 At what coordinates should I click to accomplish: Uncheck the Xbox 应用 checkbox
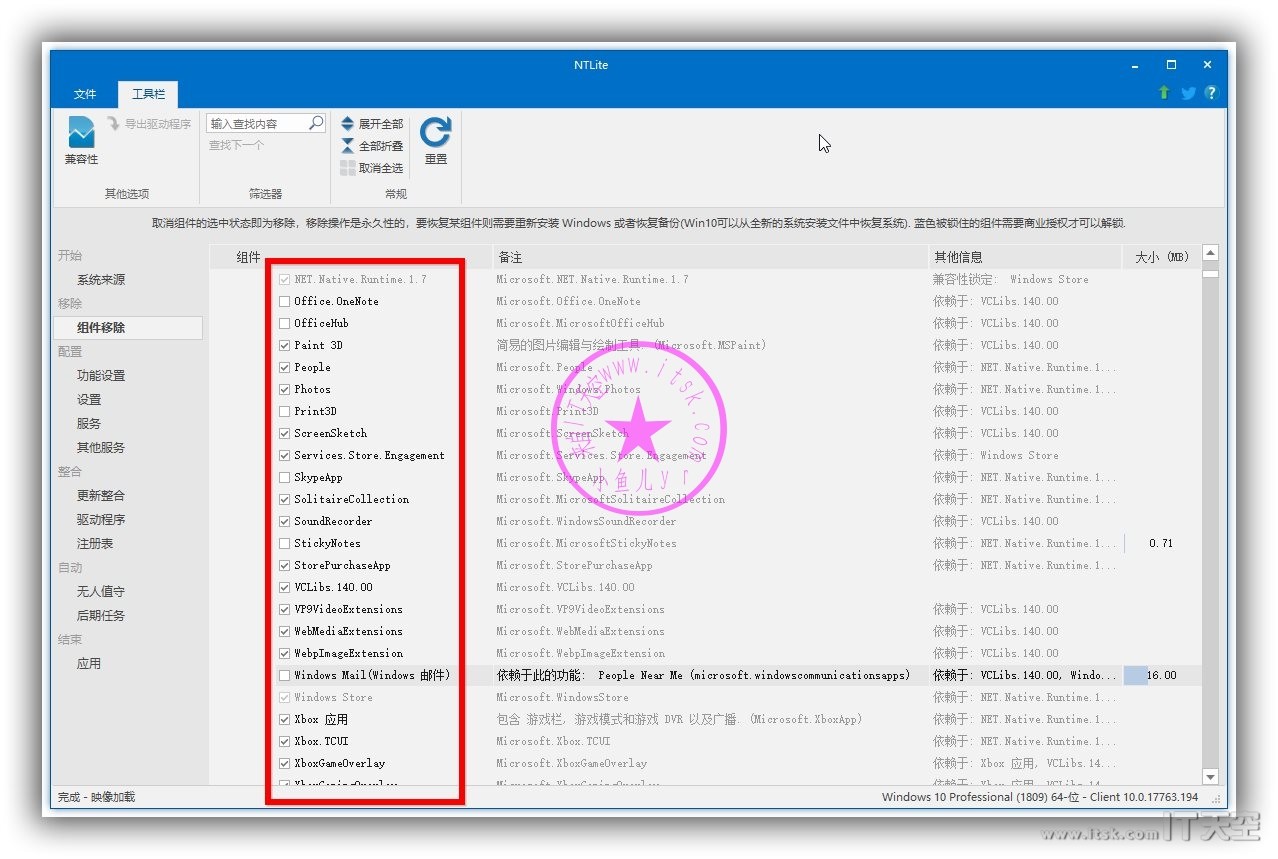tap(285, 719)
